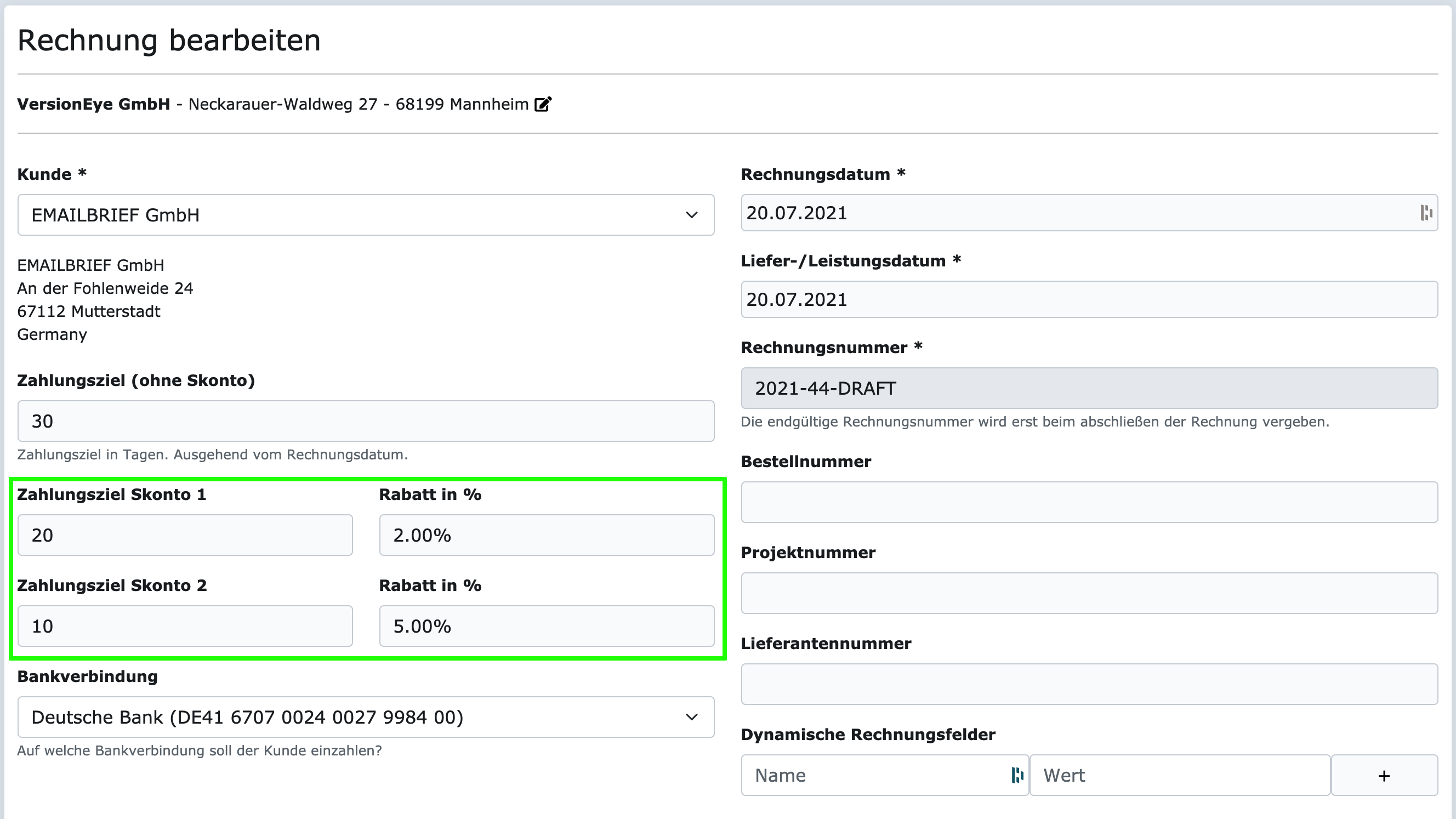1456x819 pixels.
Task: Click the Liefer-/Leistungsdatum field
Action: pos(1089,299)
